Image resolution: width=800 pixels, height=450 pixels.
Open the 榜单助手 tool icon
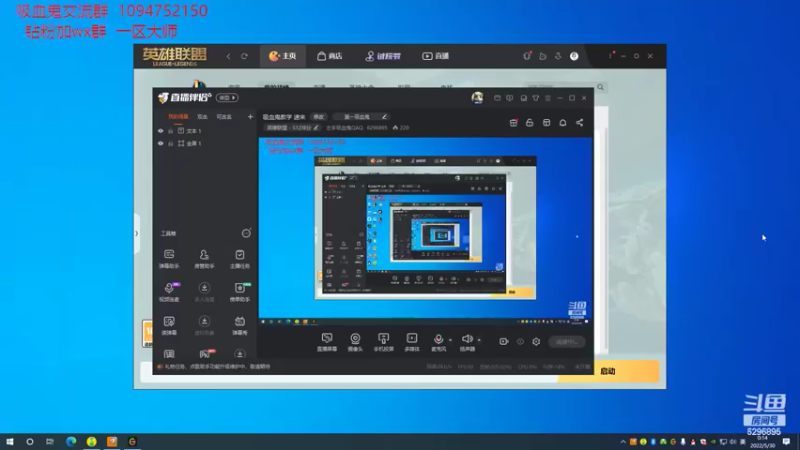pos(239,292)
